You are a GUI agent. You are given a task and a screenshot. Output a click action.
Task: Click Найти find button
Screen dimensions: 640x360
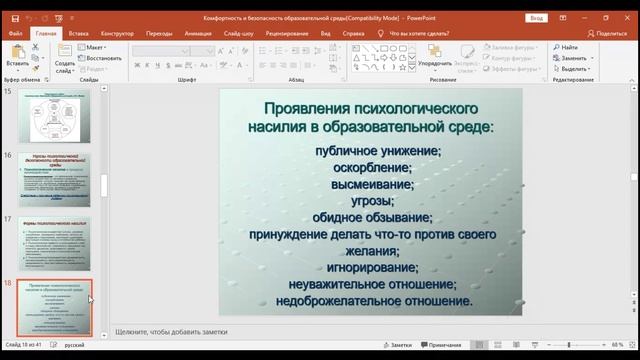pos(566,47)
